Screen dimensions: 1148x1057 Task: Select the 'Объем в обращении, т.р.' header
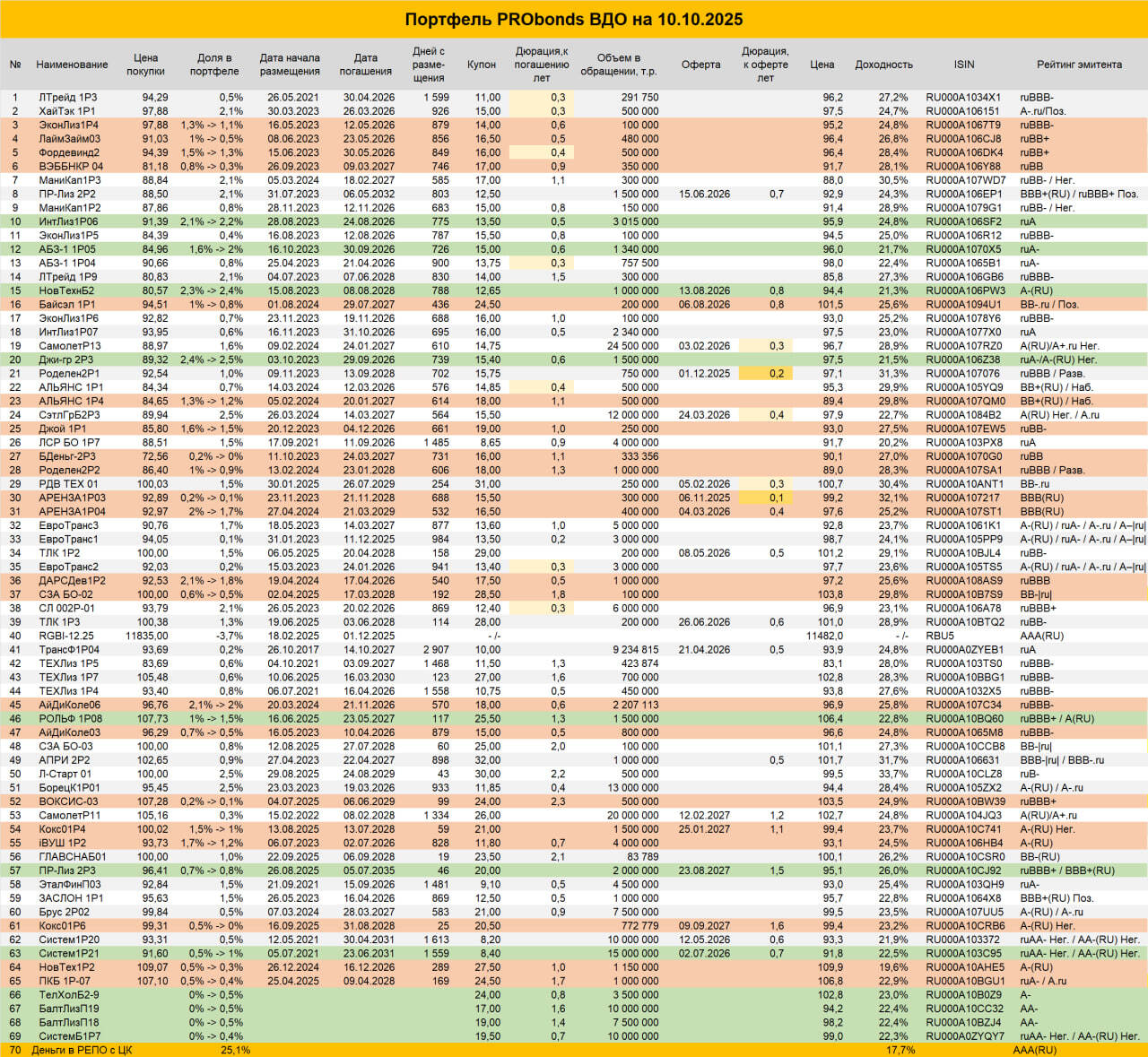pos(619,65)
